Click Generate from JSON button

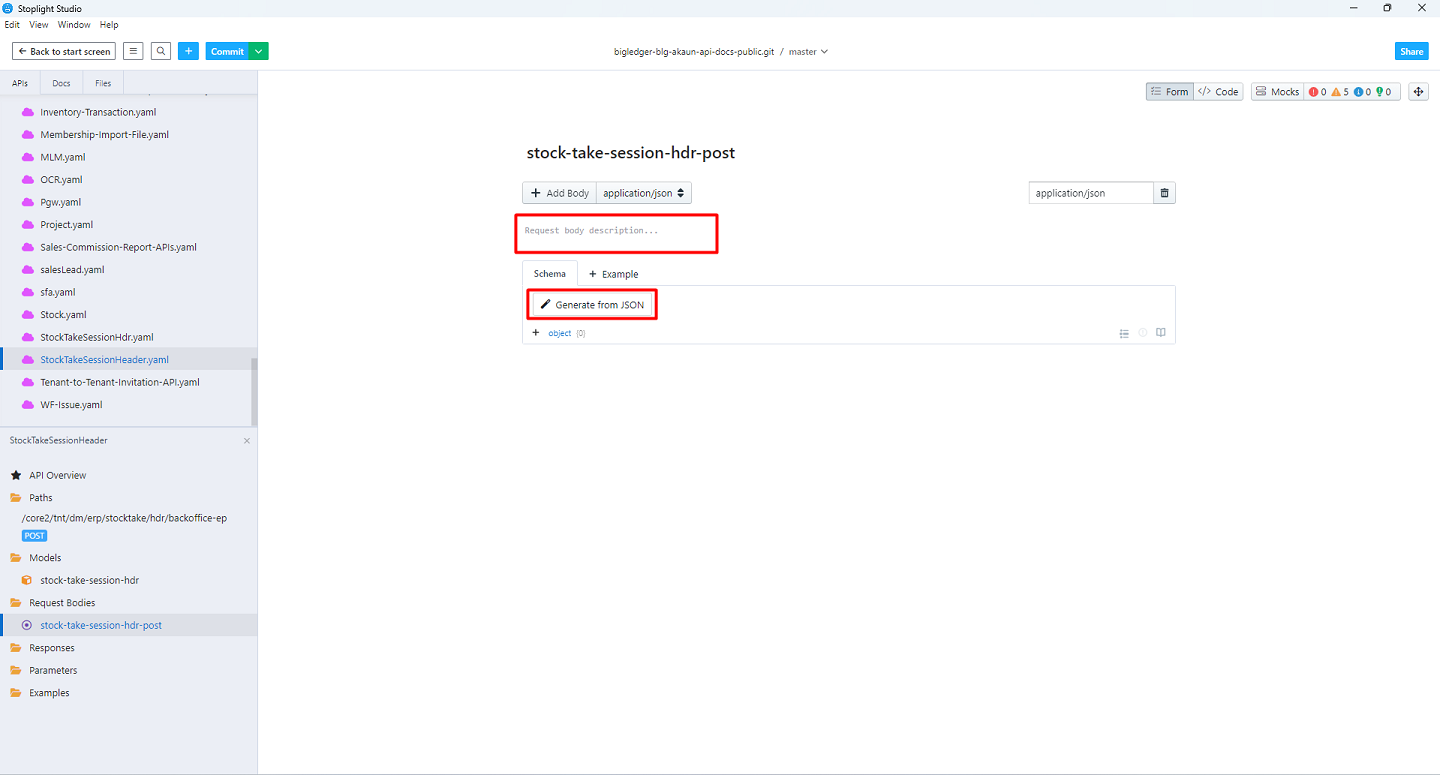point(592,304)
